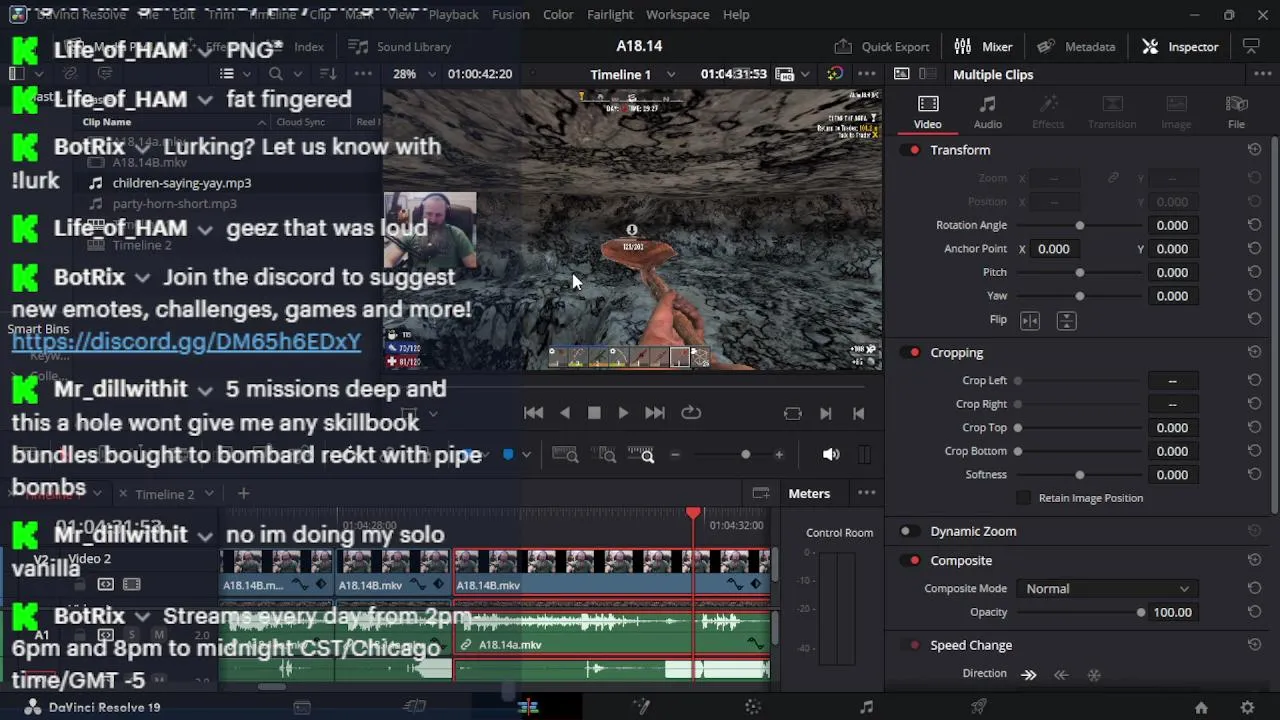Screen dimensions: 1280x720
Task: Open the Fairlight menu
Action: coord(610,14)
